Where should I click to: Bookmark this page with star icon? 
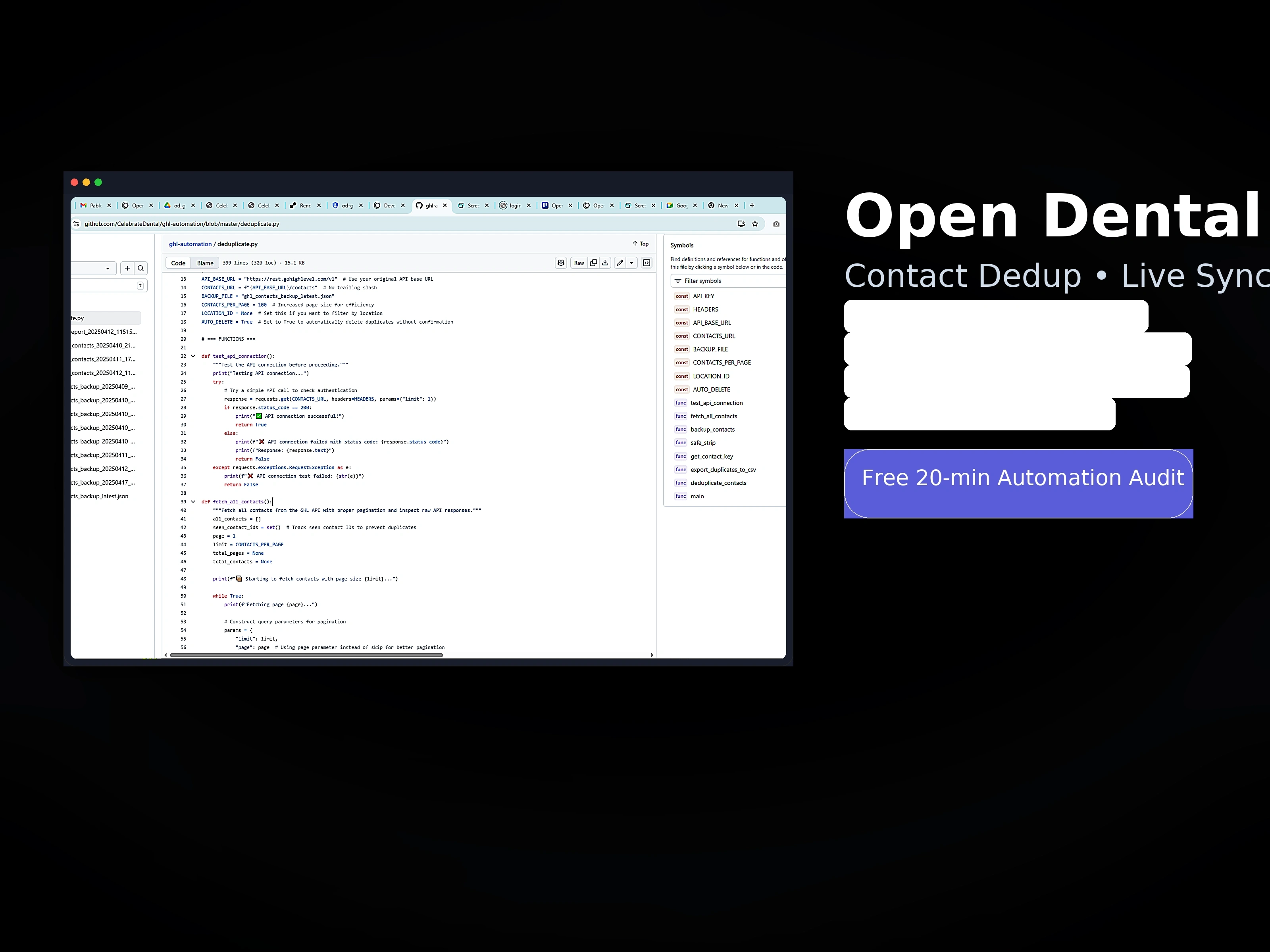755,224
